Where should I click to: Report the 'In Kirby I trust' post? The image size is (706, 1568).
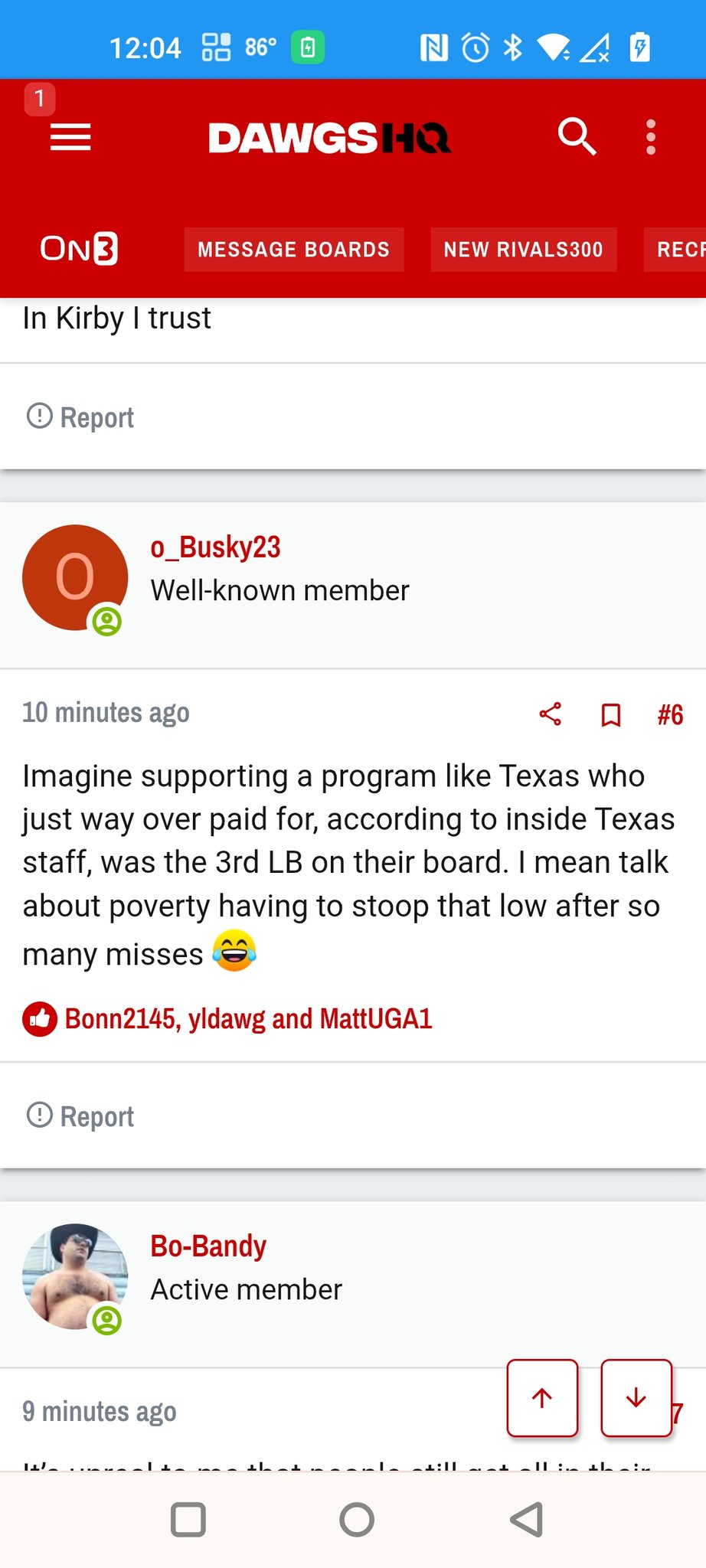point(80,417)
